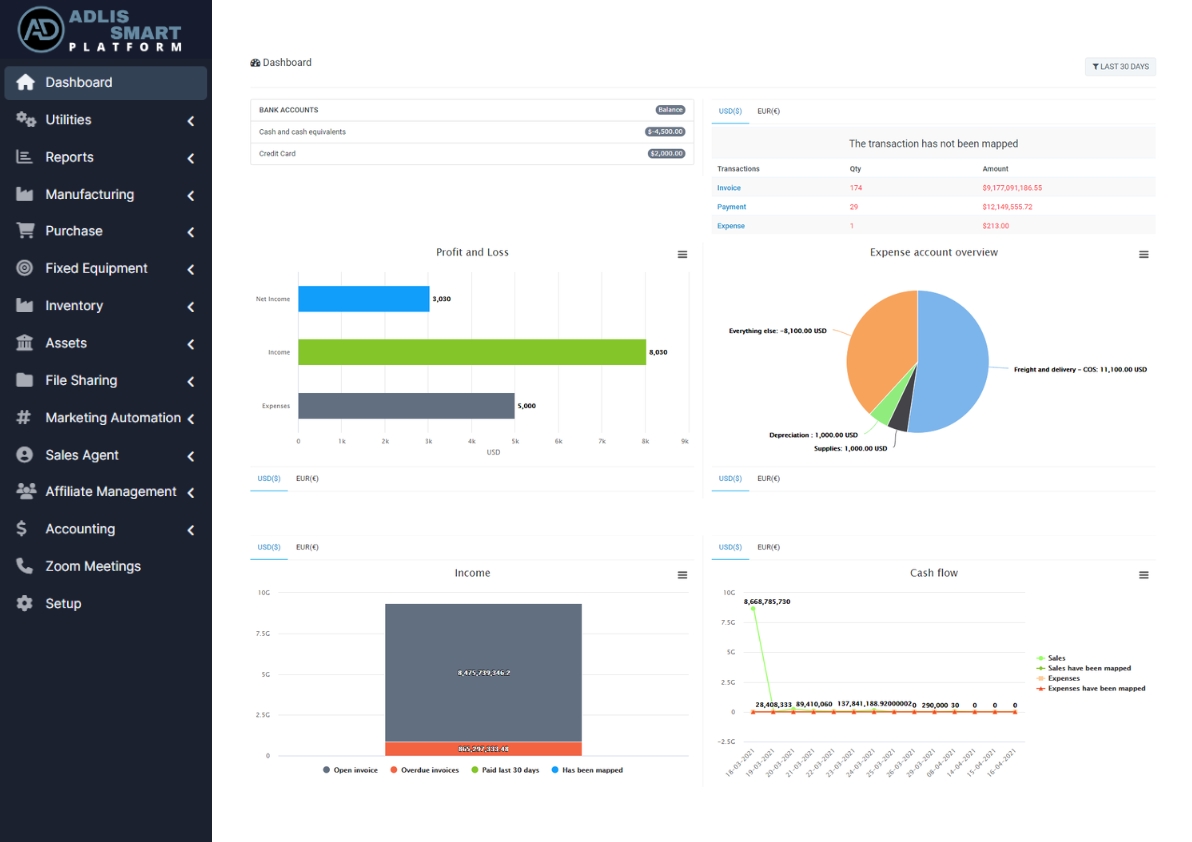Hide the Sales series in Cash flow legend
The width and height of the screenshot is (1192, 842).
tap(1055, 658)
